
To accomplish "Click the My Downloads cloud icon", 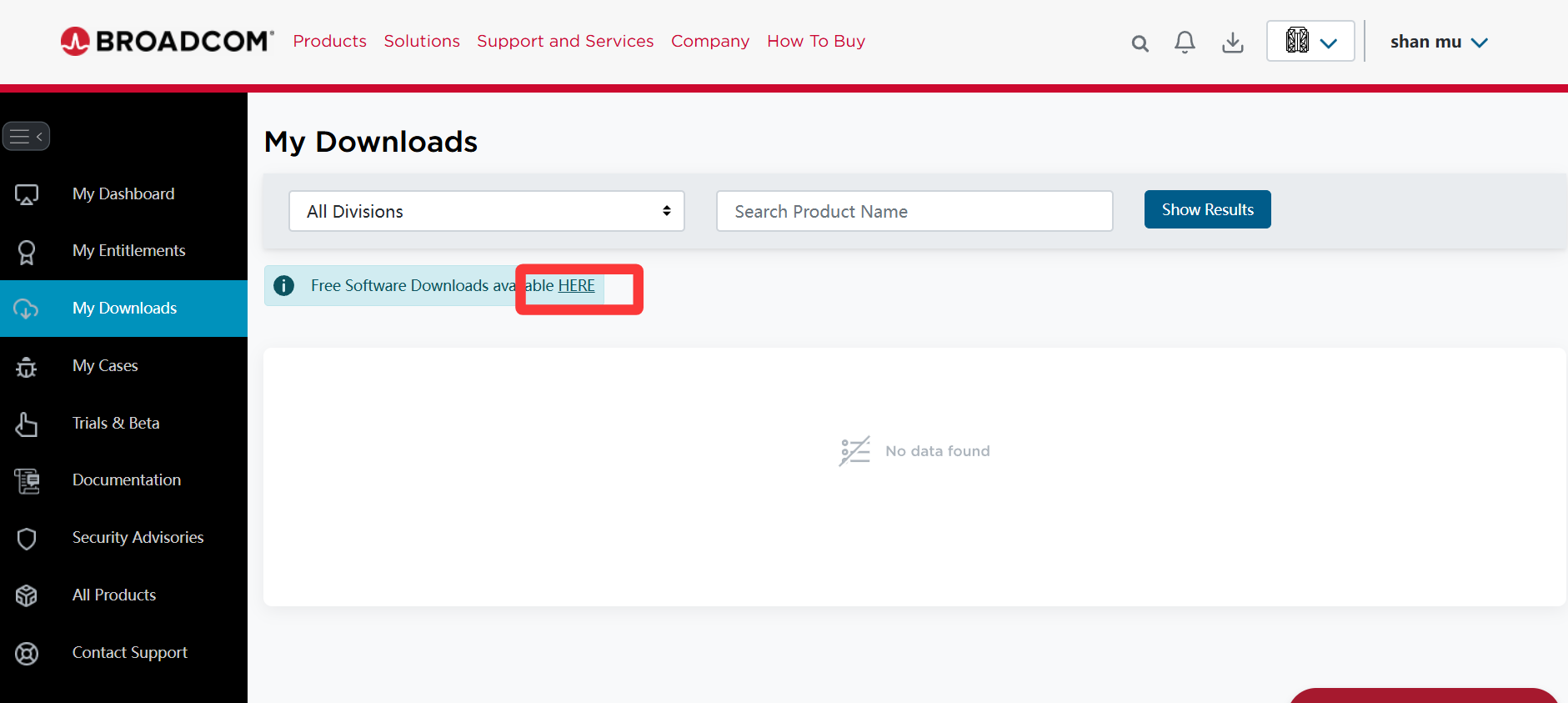I will pos(26,309).
